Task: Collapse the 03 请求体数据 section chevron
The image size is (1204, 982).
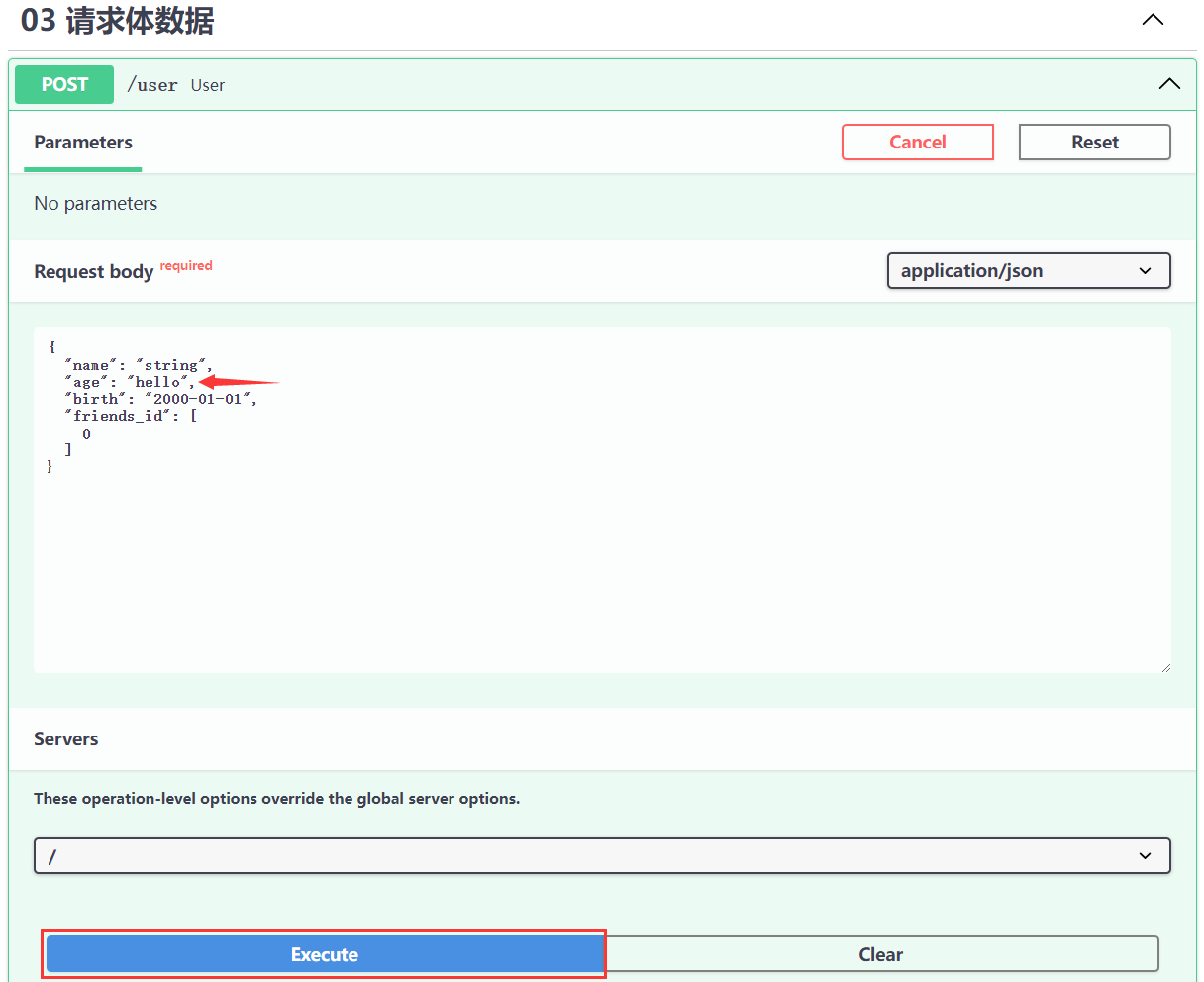Action: tap(1153, 20)
